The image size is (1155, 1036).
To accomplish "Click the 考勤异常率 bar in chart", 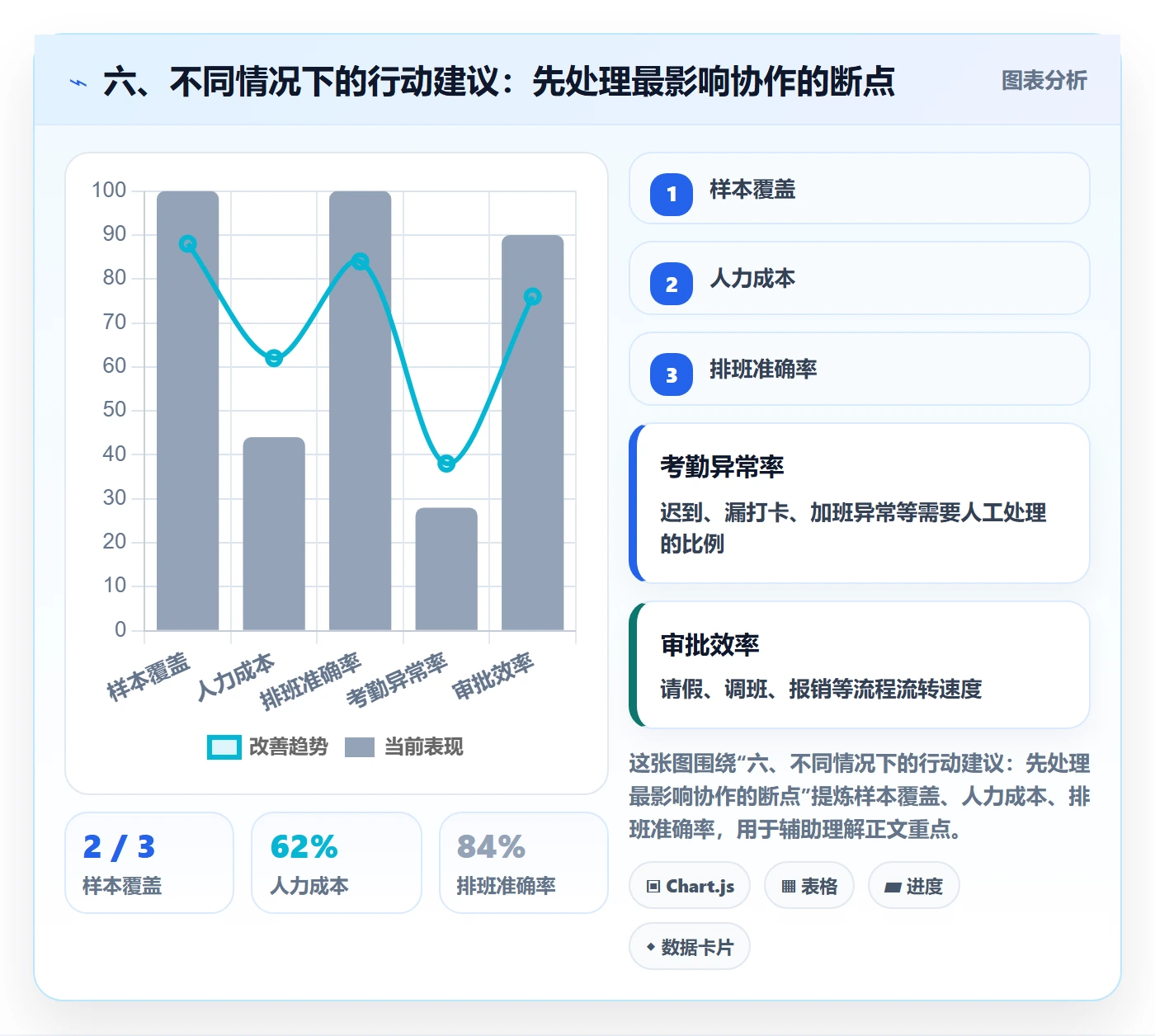I will (x=446, y=569).
